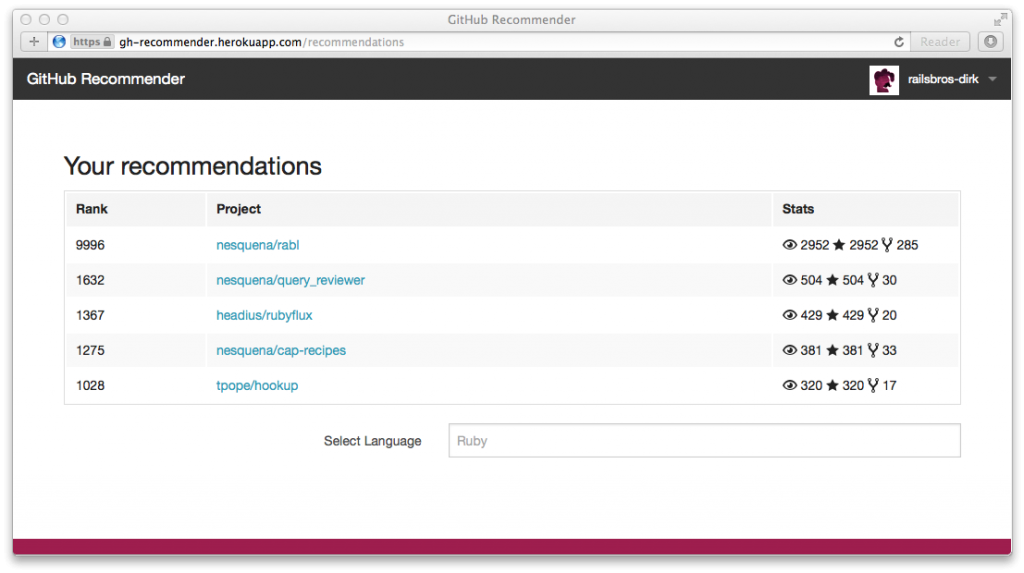This screenshot has width=1024, height=573.
Task: Click the fork icon in the rubyflux row
Action: [x=873, y=316]
